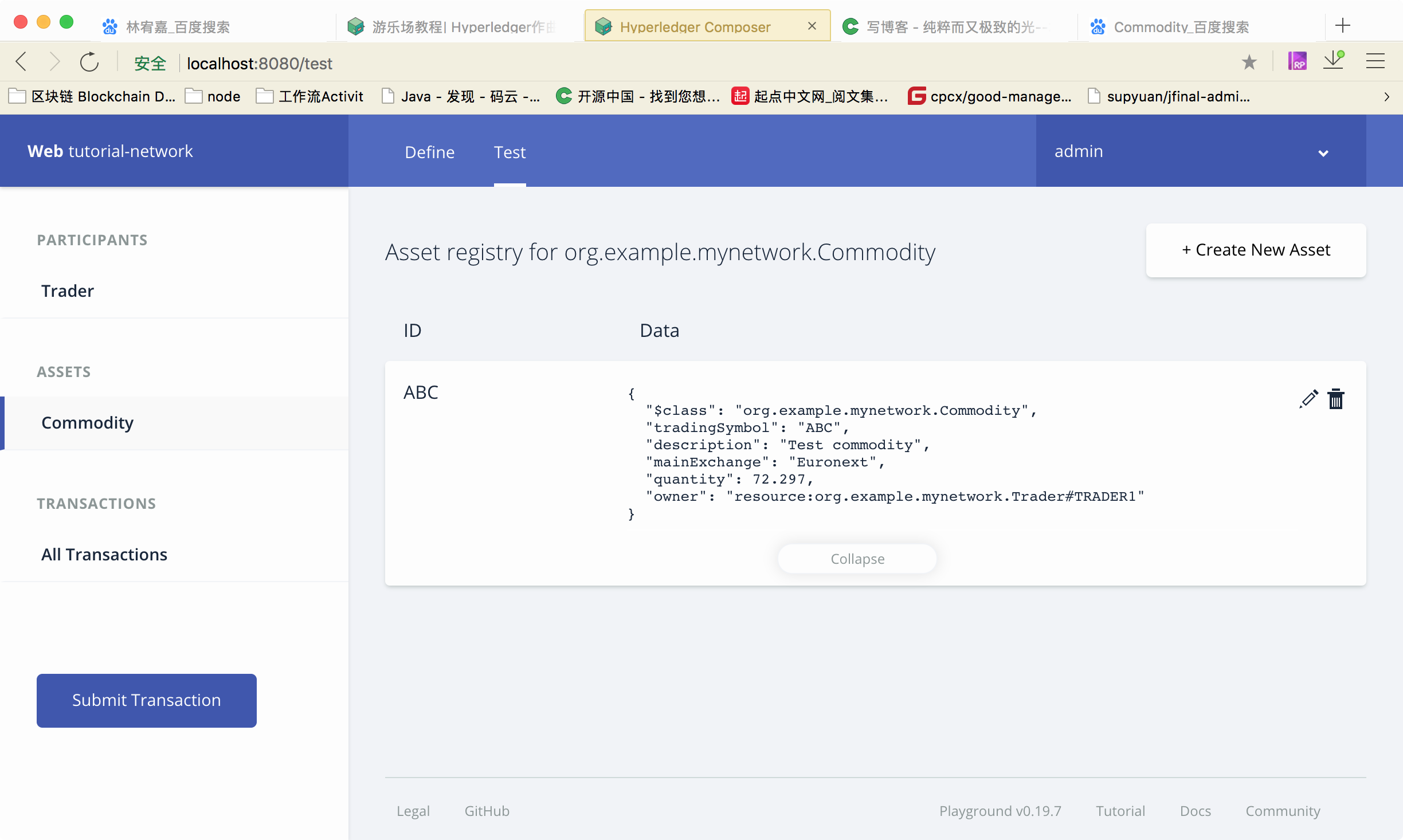Expand the admin dropdown menu
The width and height of the screenshot is (1403, 840).
coord(1190,151)
